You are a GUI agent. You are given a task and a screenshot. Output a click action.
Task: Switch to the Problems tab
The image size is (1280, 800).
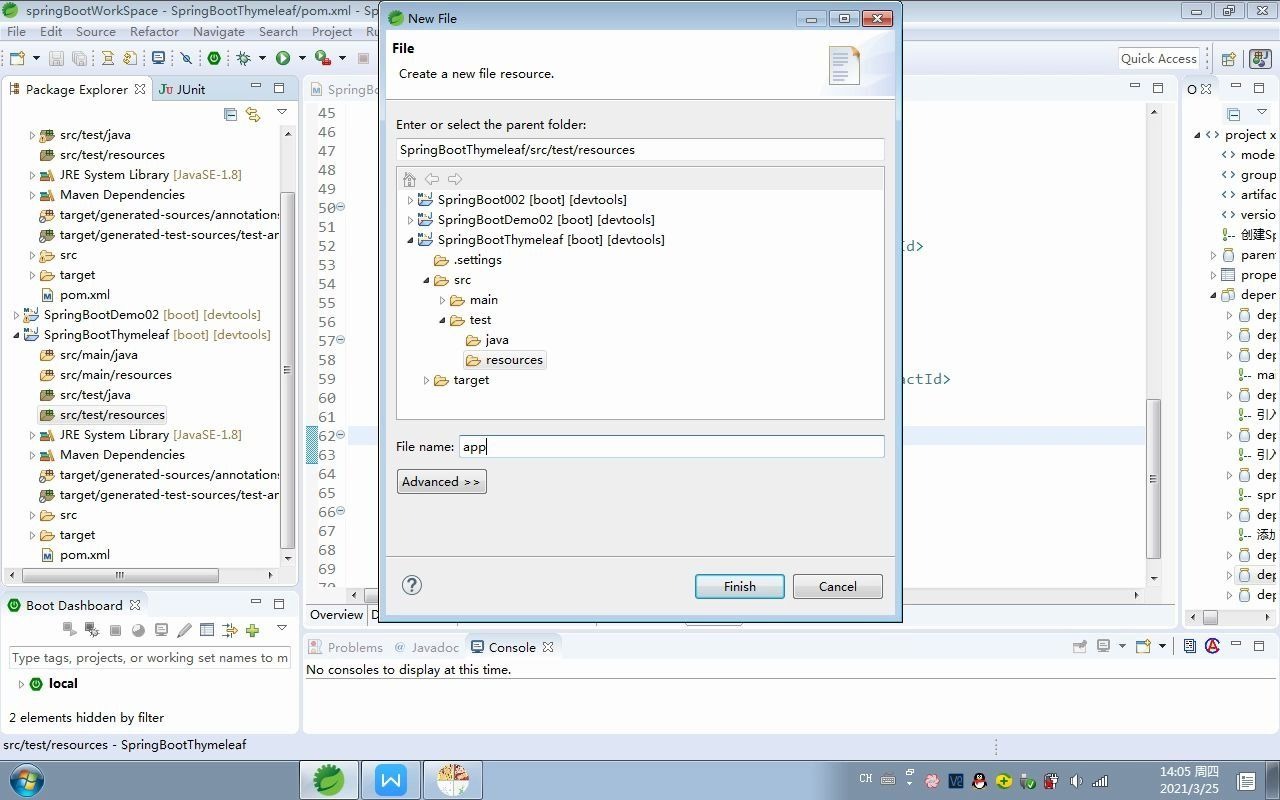coord(346,647)
